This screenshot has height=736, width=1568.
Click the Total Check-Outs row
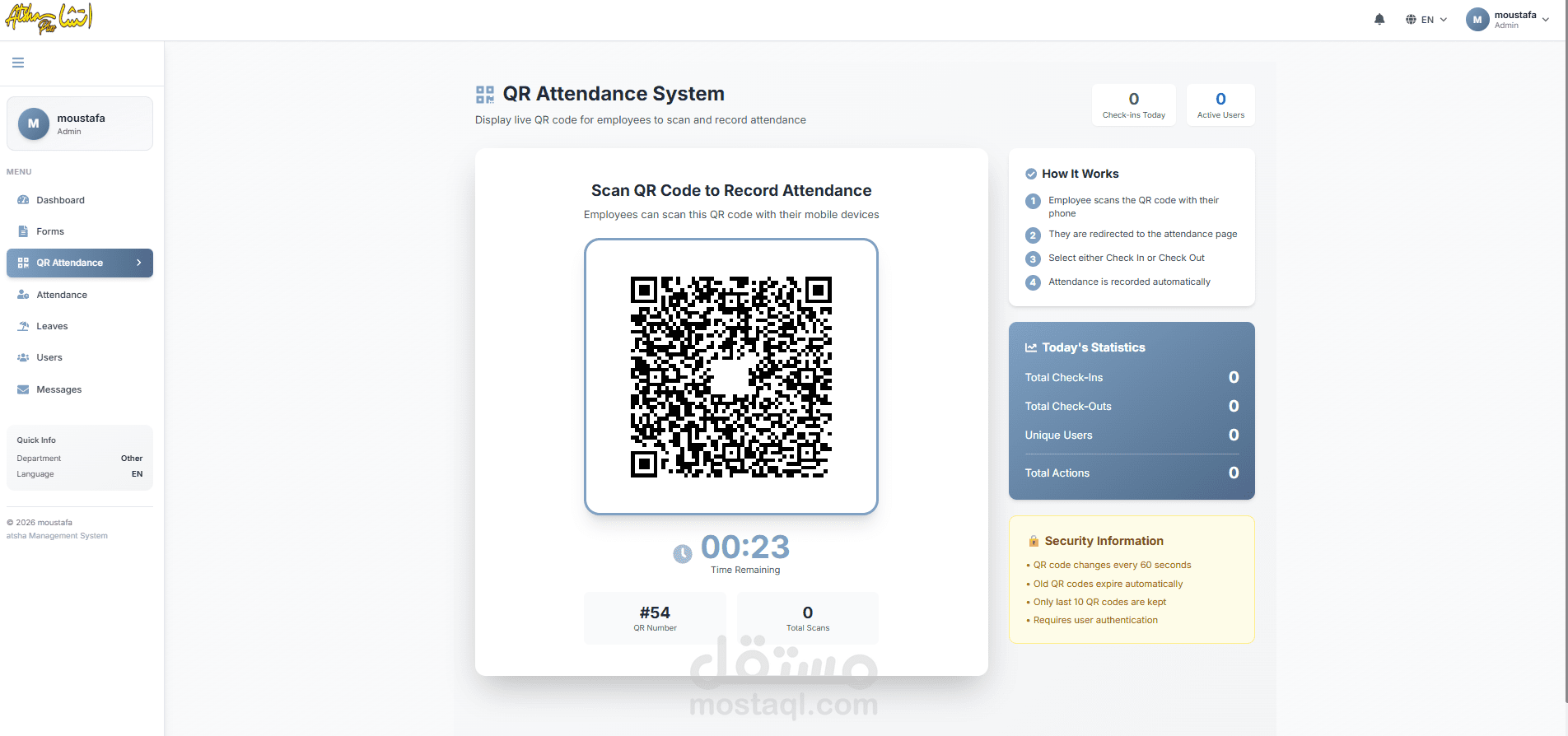pos(1132,406)
